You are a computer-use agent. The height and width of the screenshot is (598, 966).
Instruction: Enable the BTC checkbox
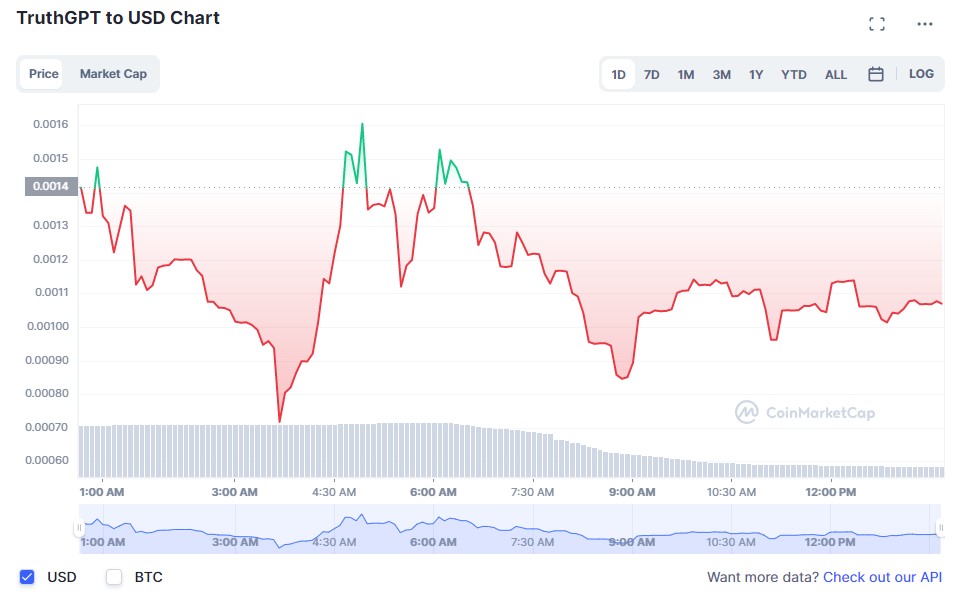[113, 576]
